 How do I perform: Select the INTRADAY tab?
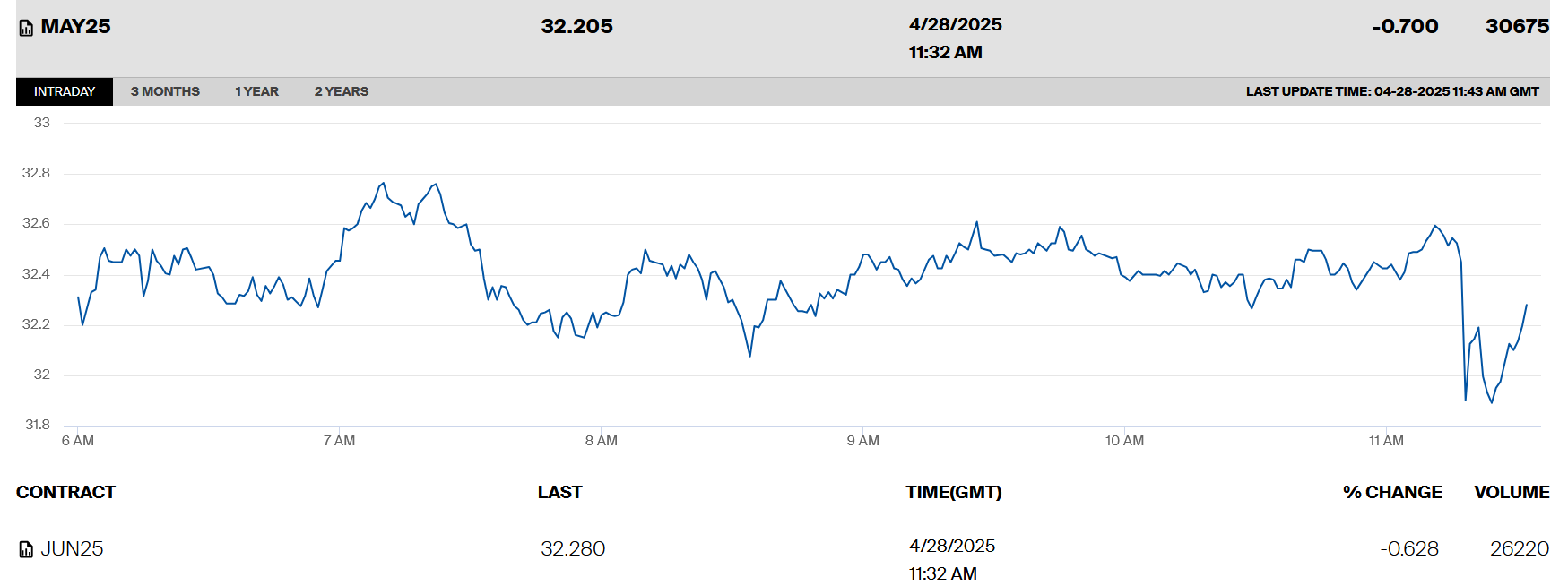[x=65, y=91]
